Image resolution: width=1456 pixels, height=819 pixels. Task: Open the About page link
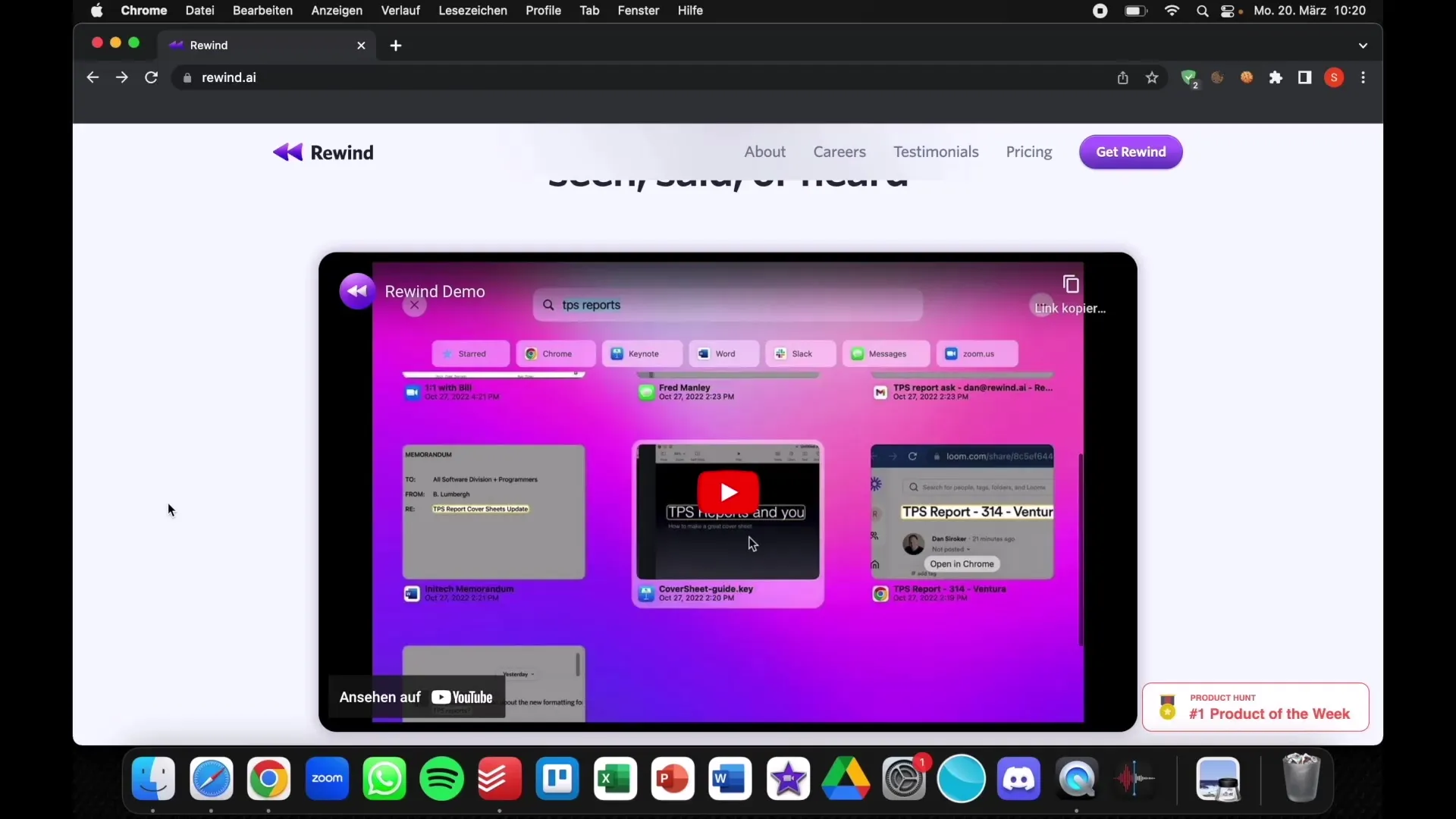click(x=764, y=152)
